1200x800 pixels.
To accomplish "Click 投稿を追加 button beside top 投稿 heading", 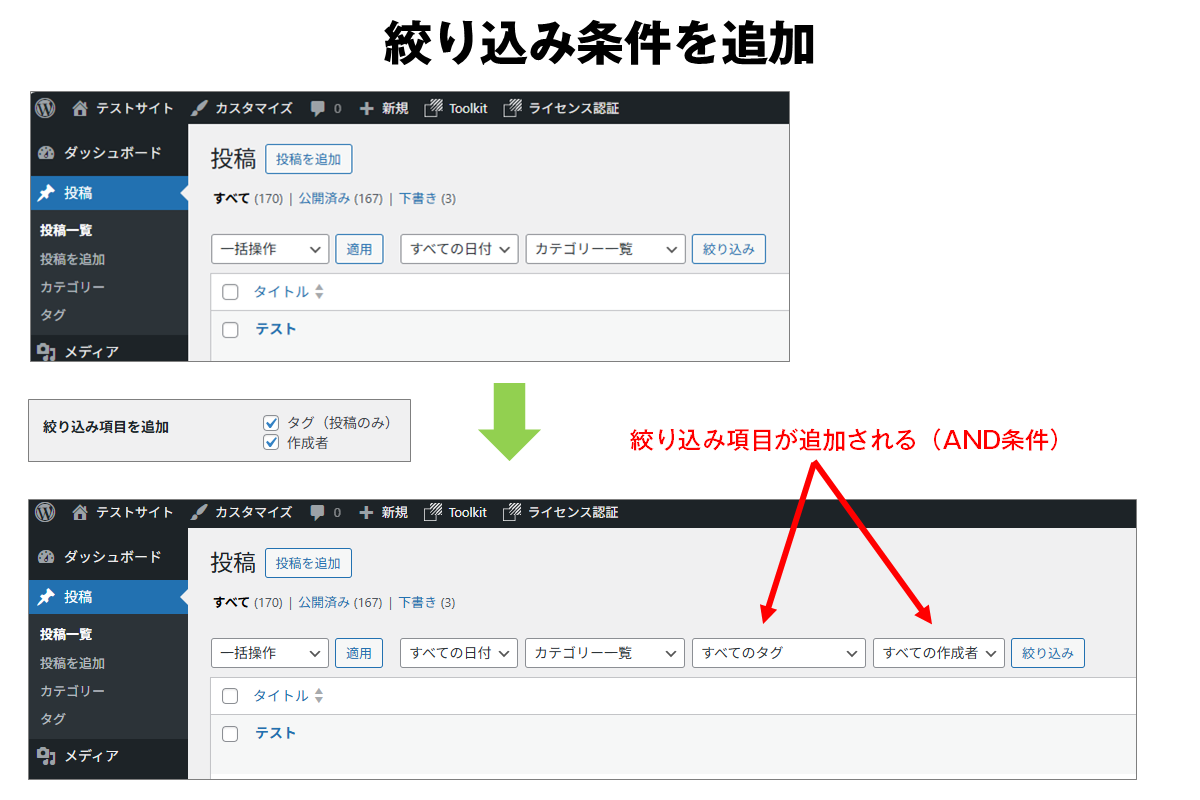I will (309, 159).
